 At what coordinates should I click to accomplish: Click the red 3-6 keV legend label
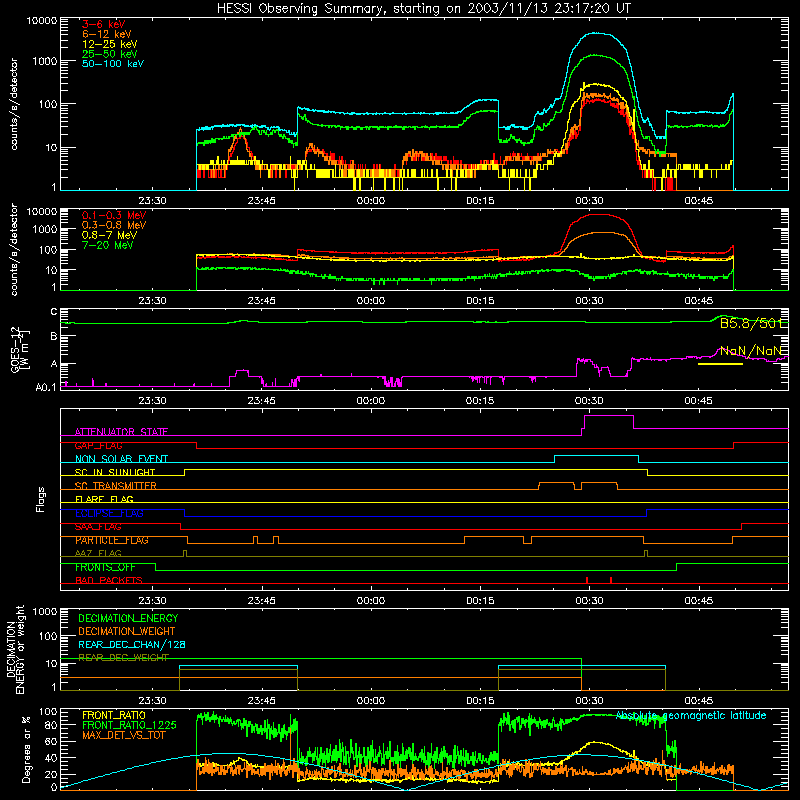point(104,24)
